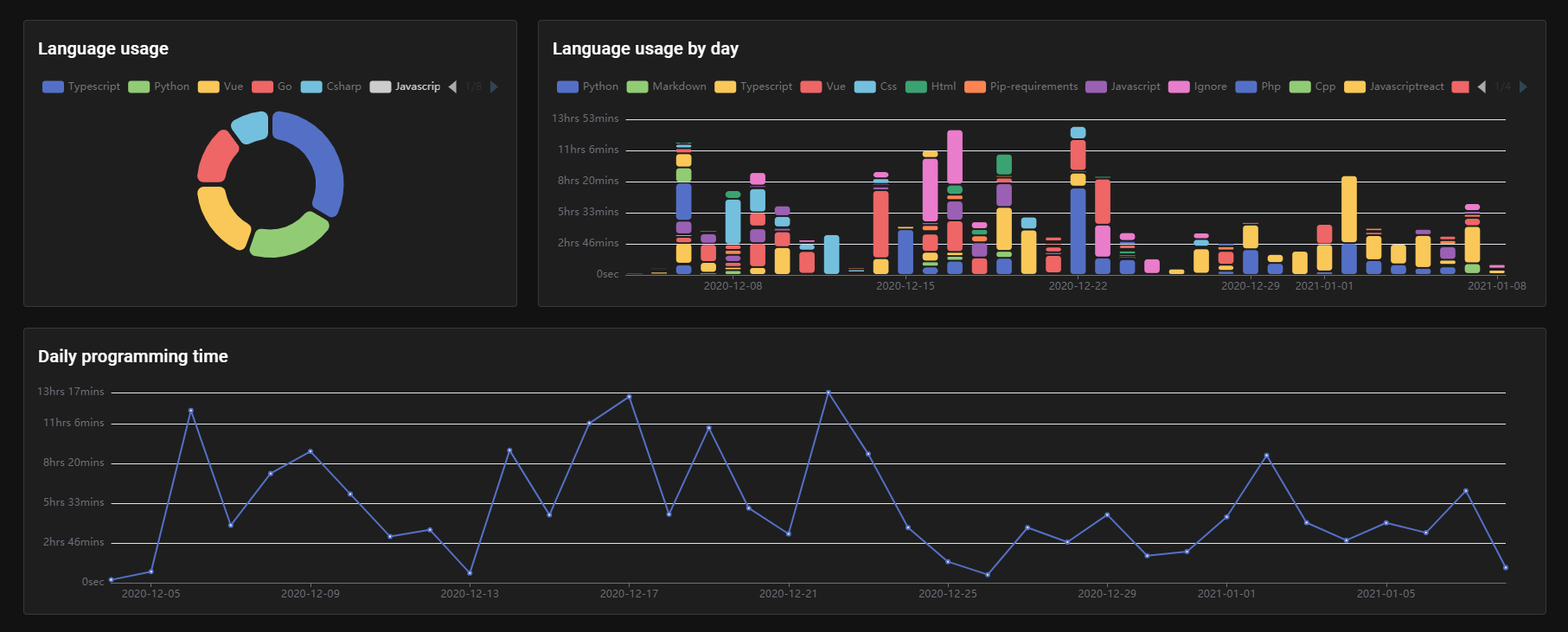Toggle Css series in by-day legend
This screenshot has height=632, width=1568.
[875, 86]
